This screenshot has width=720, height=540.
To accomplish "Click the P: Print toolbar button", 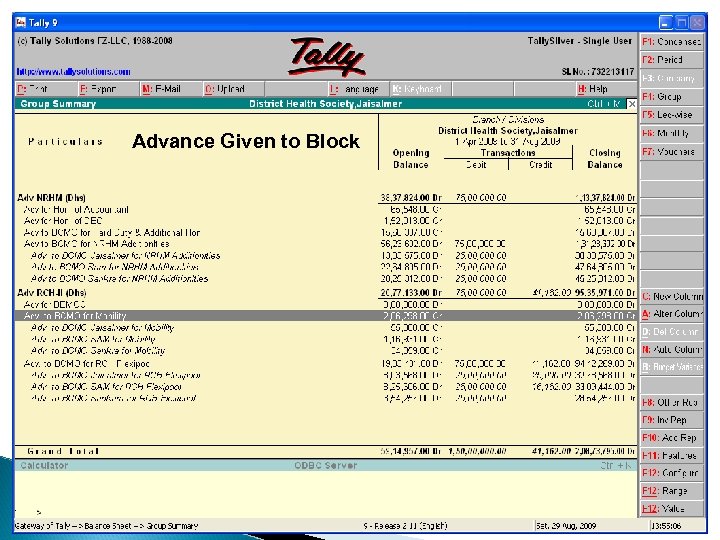I will 45,89.
